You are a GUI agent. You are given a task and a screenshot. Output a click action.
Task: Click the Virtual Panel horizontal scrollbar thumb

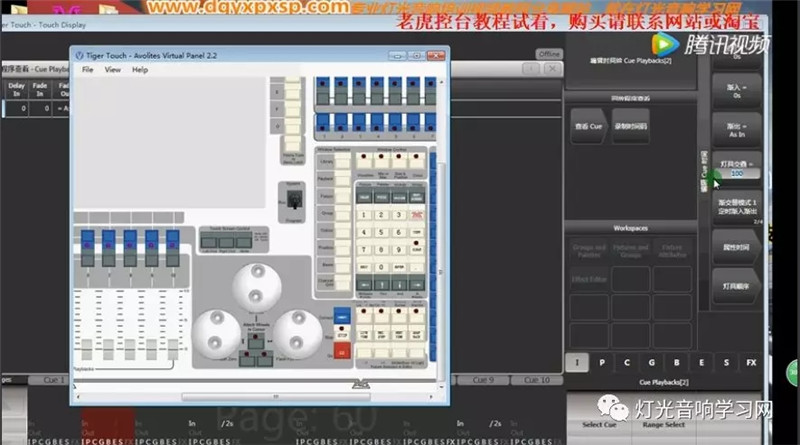coord(276,397)
